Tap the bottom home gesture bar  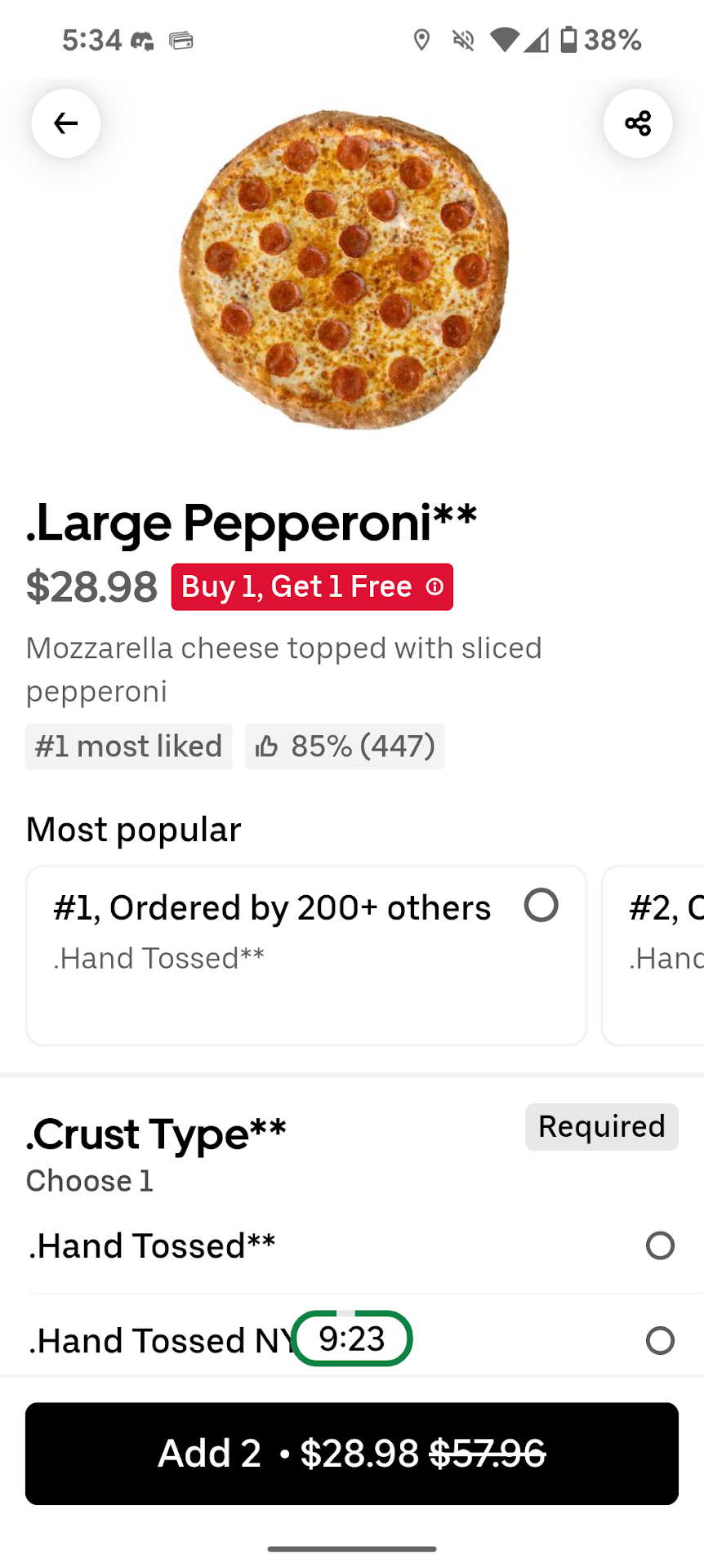point(352,1548)
